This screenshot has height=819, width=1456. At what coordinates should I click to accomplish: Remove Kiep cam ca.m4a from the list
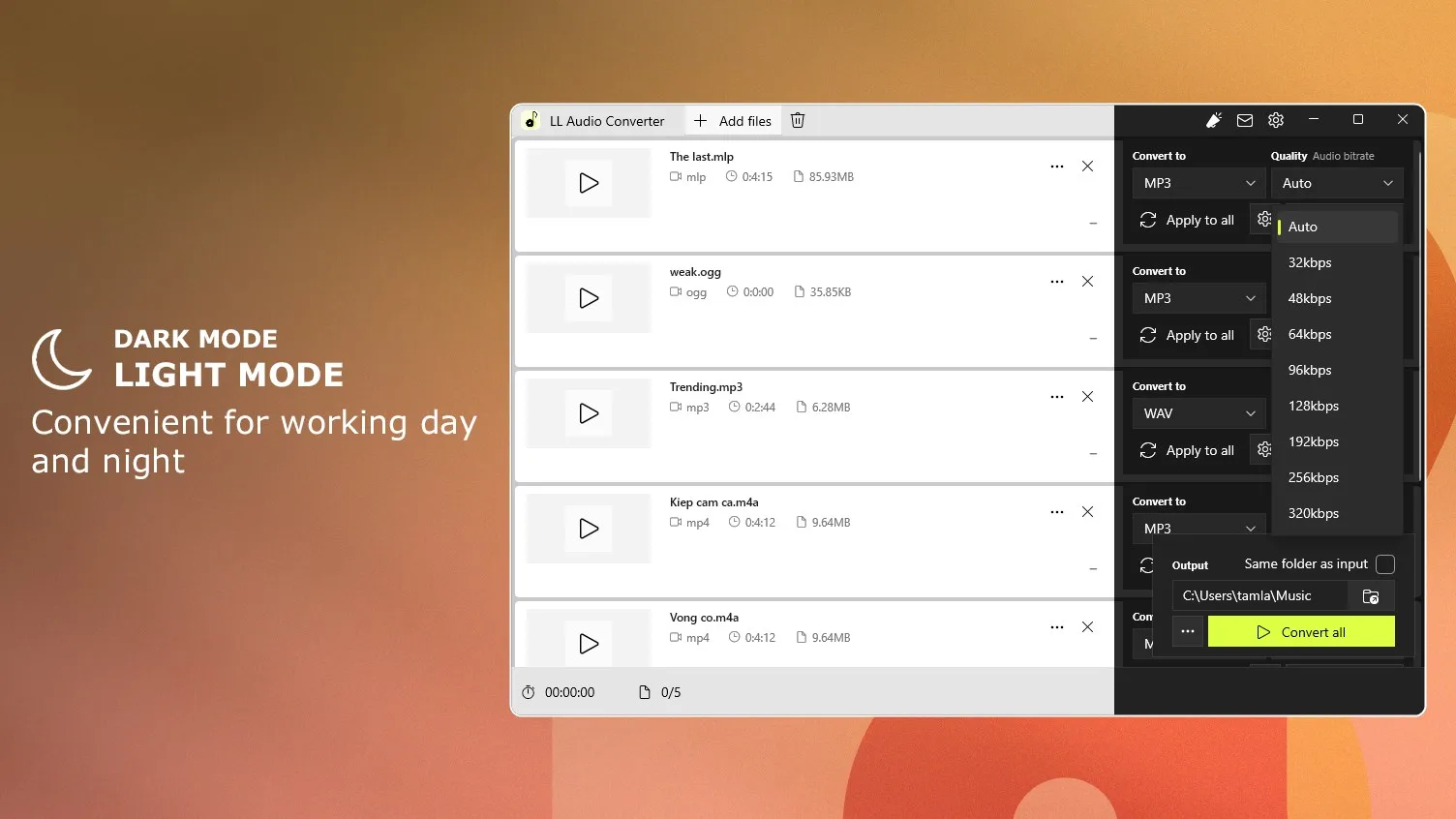pyautogui.click(x=1088, y=512)
